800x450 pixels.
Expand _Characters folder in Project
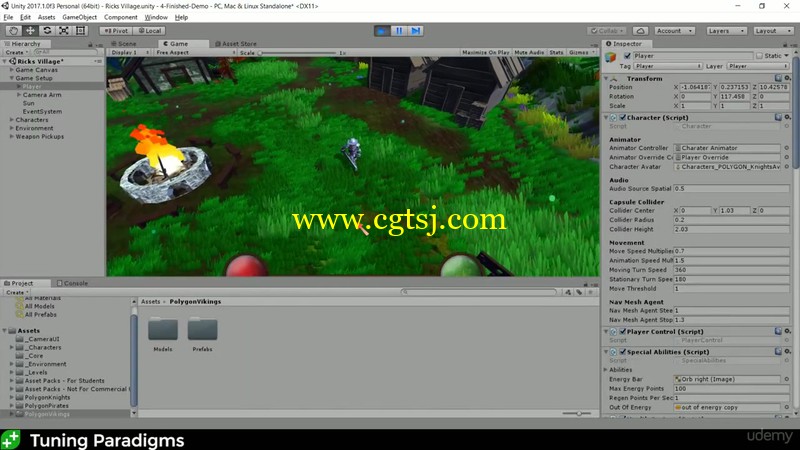tap(12, 347)
